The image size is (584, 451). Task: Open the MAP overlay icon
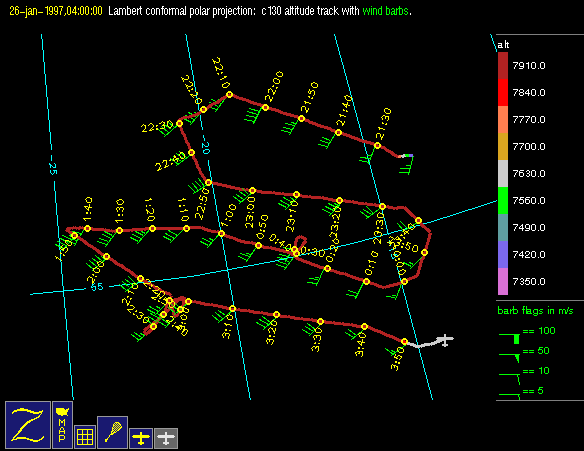tap(62, 425)
